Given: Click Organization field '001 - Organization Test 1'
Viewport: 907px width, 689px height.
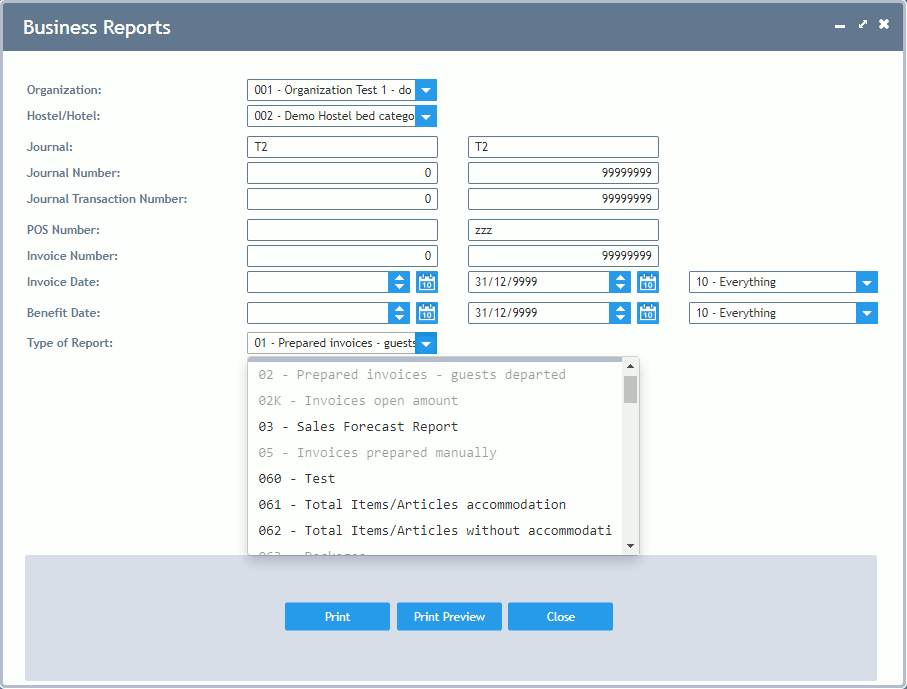Looking at the screenshot, I should (331, 90).
